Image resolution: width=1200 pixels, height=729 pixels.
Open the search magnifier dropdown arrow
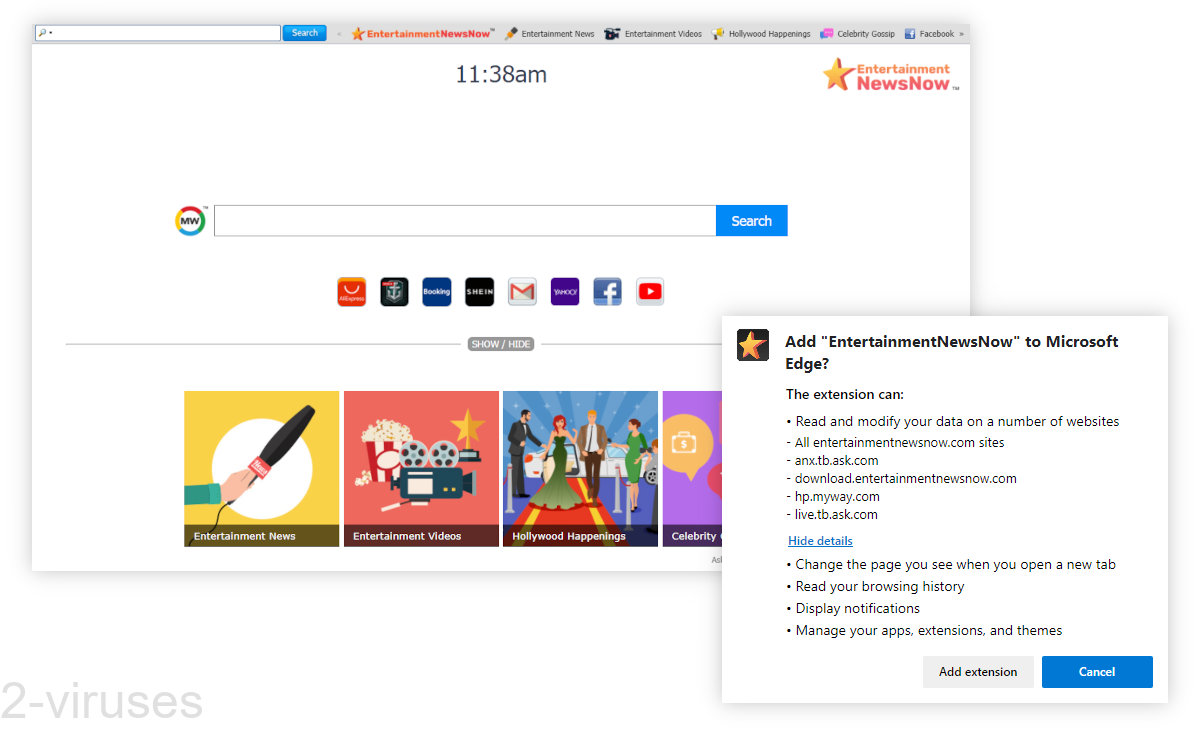coord(51,32)
